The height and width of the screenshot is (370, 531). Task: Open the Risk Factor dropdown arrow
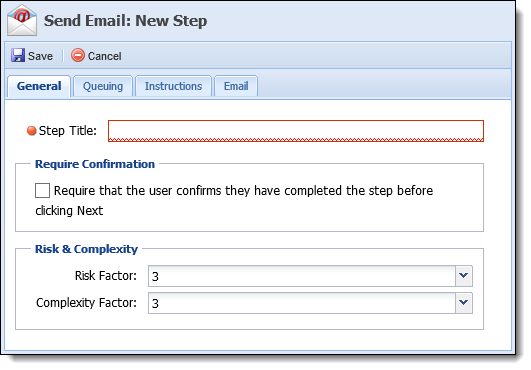(x=464, y=276)
